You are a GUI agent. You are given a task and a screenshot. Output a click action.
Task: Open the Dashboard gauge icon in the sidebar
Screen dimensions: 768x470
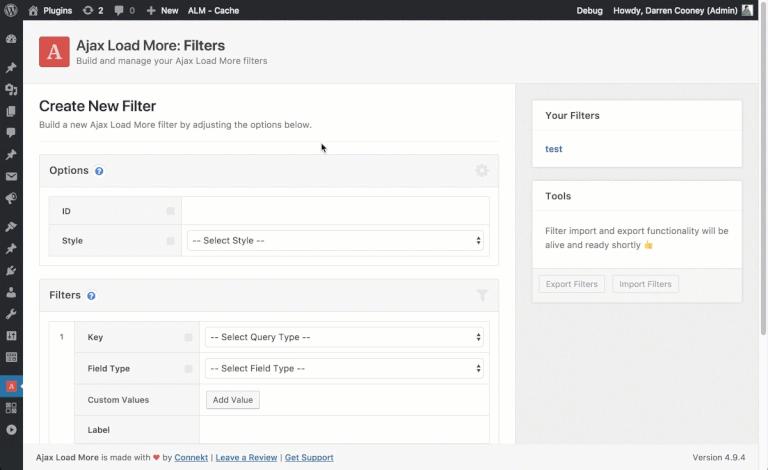pos(11,39)
